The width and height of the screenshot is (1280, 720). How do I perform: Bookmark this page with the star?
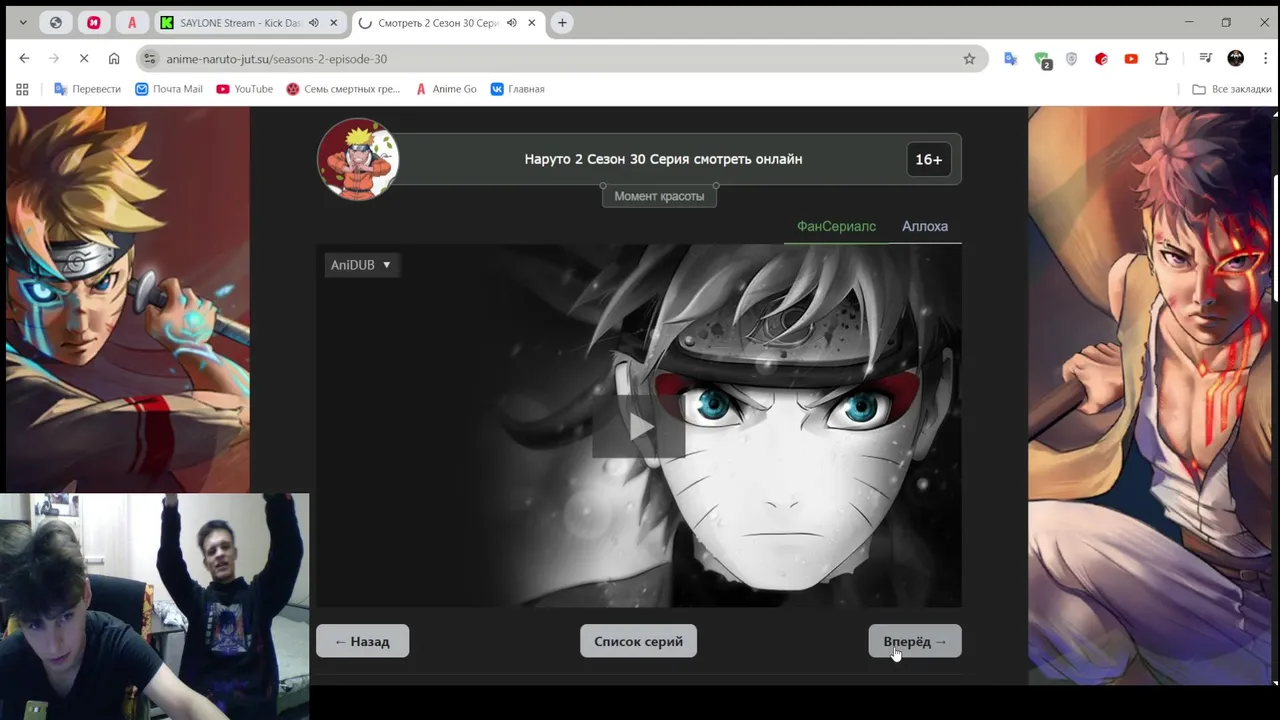tap(969, 59)
